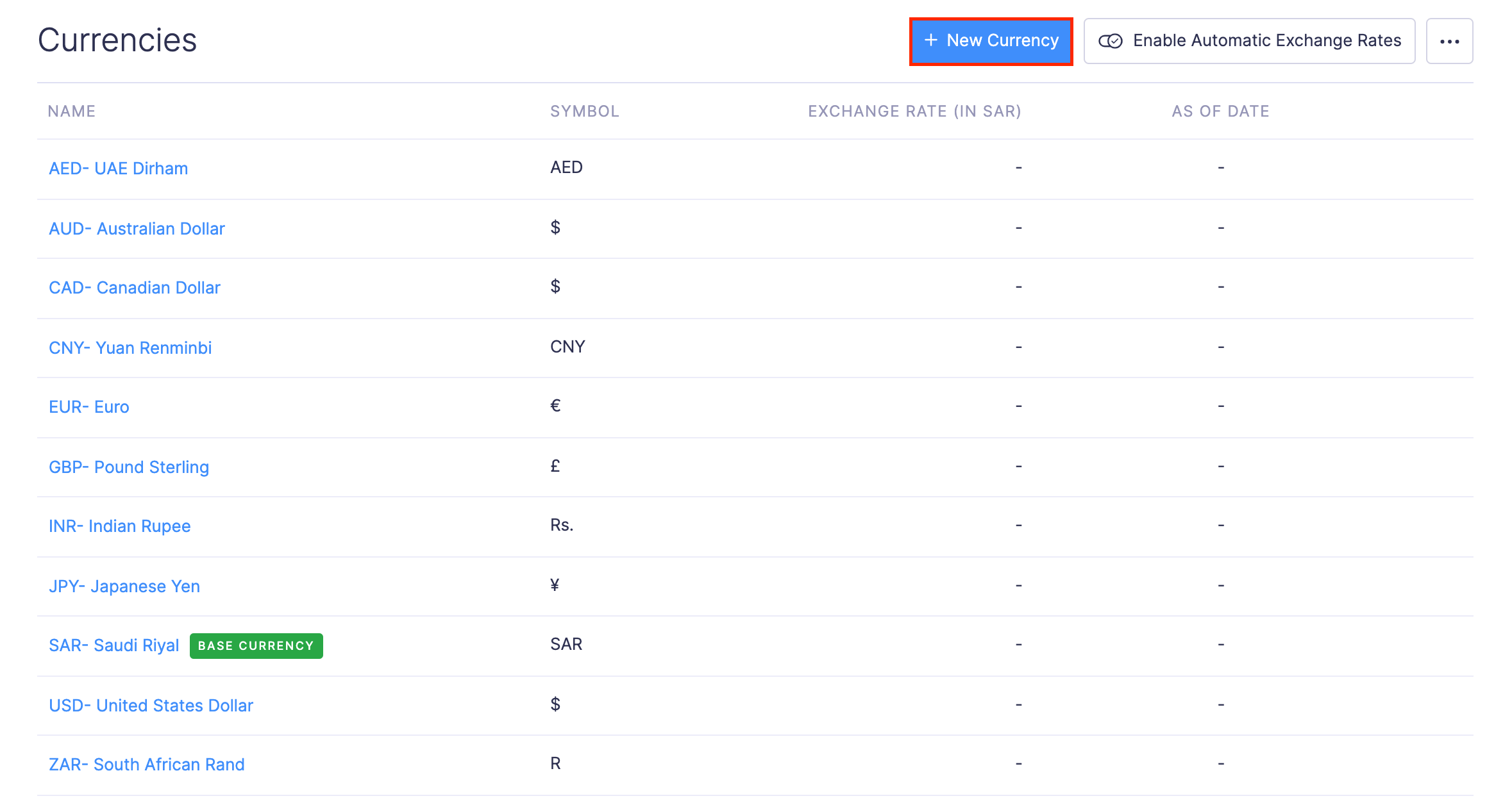Click the NAME column header
This screenshot has height=805, width=1512.
pyautogui.click(x=71, y=112)
